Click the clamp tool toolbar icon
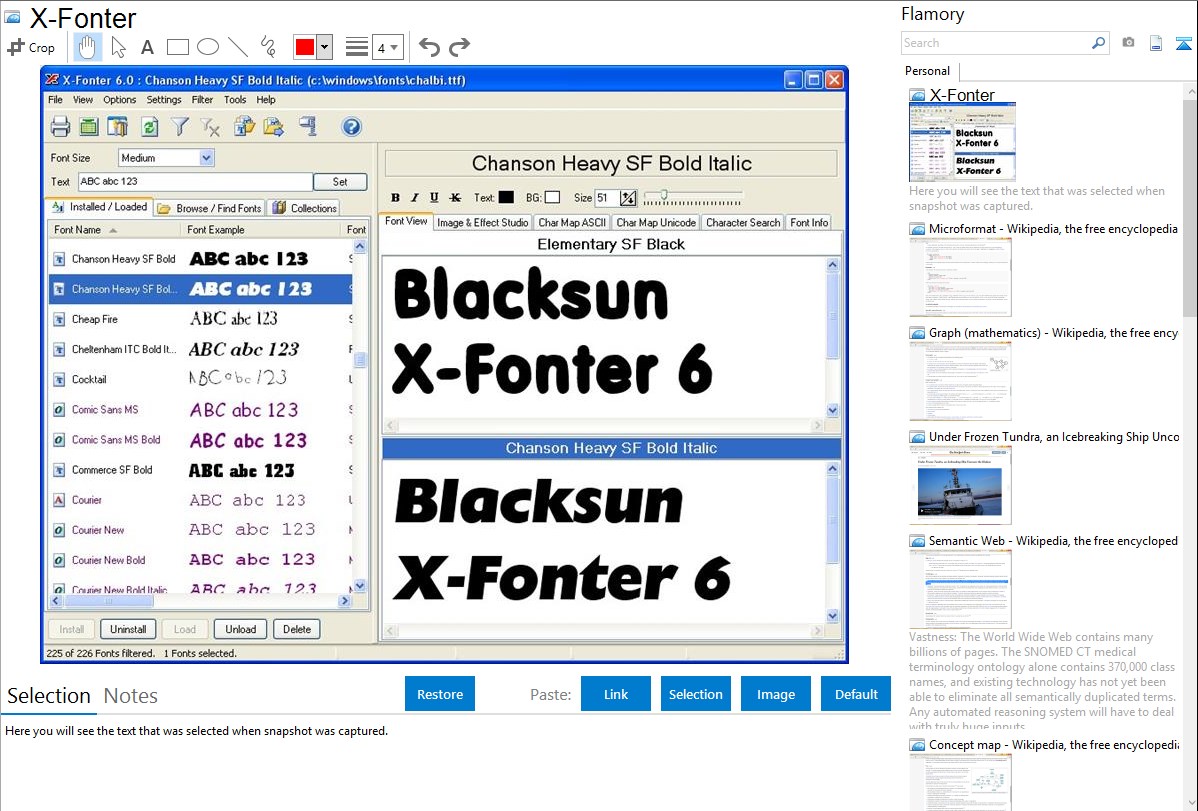 309,126
